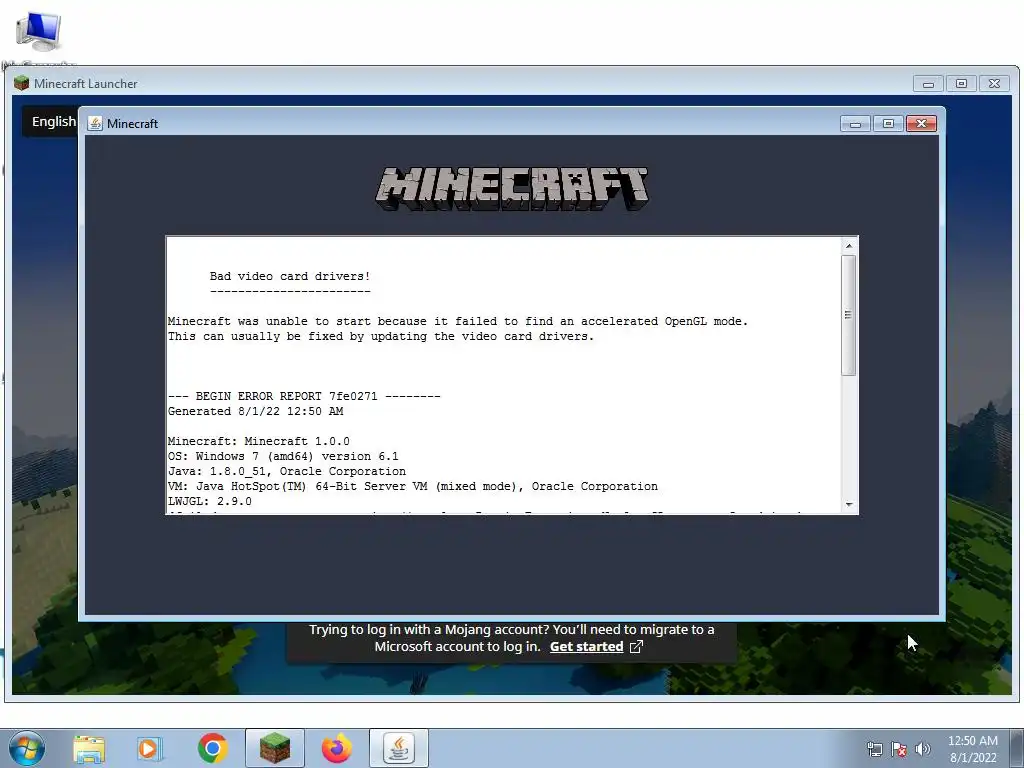Viewport: 1024px width, 768px height.
Task: Switch to Minecraft Launcher taskbar button
Action: [x=275, y=748]
